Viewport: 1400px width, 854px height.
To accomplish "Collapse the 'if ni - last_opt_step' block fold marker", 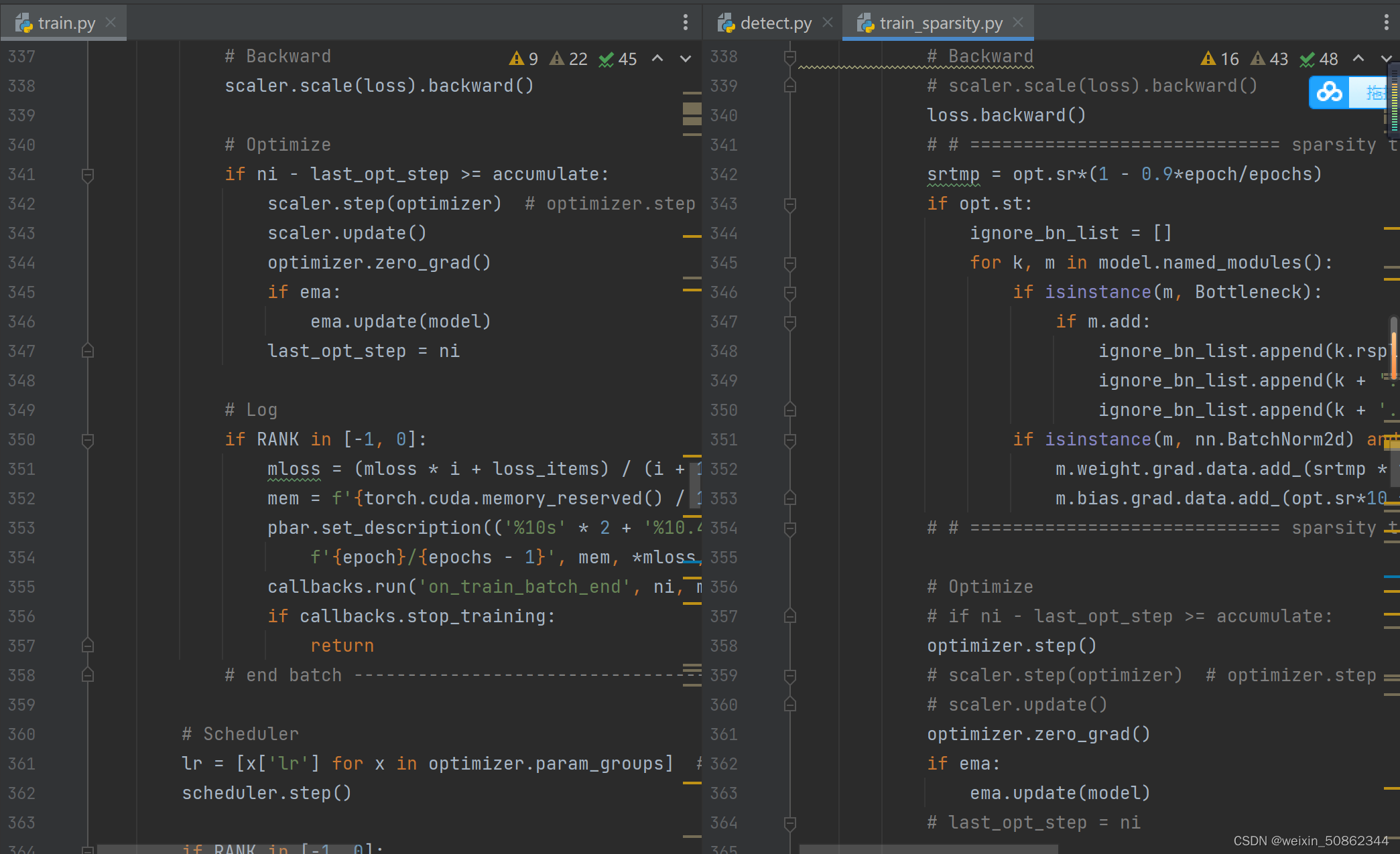I will tap(87, 175).
